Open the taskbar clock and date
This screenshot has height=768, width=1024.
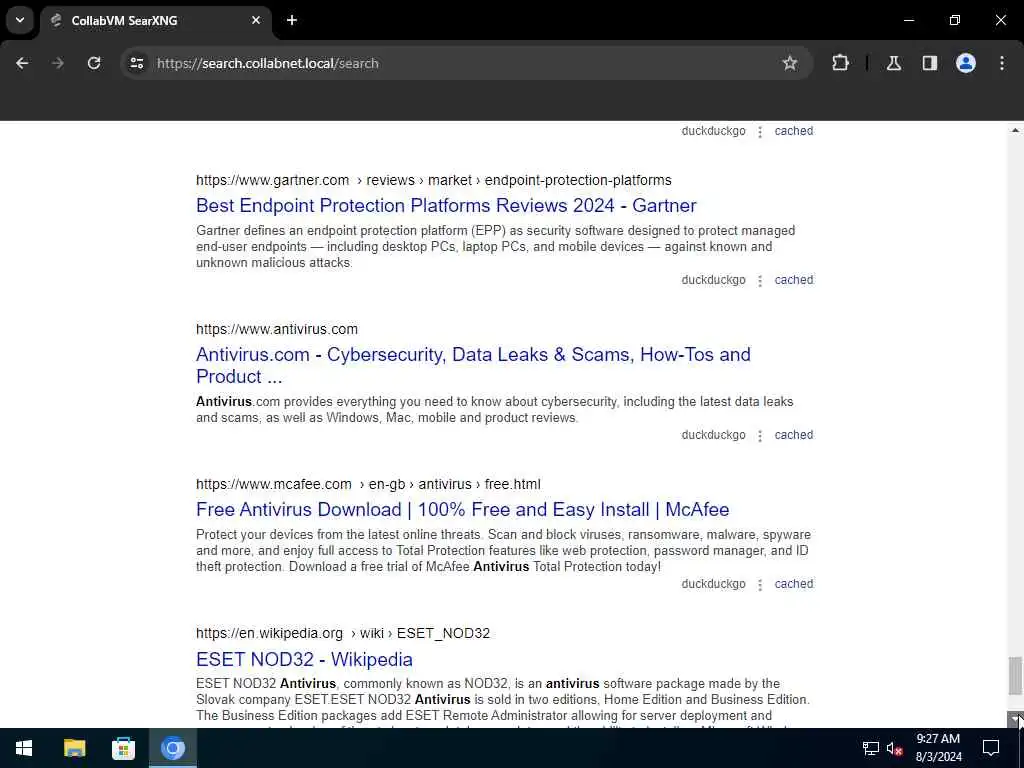coord(938,748)
